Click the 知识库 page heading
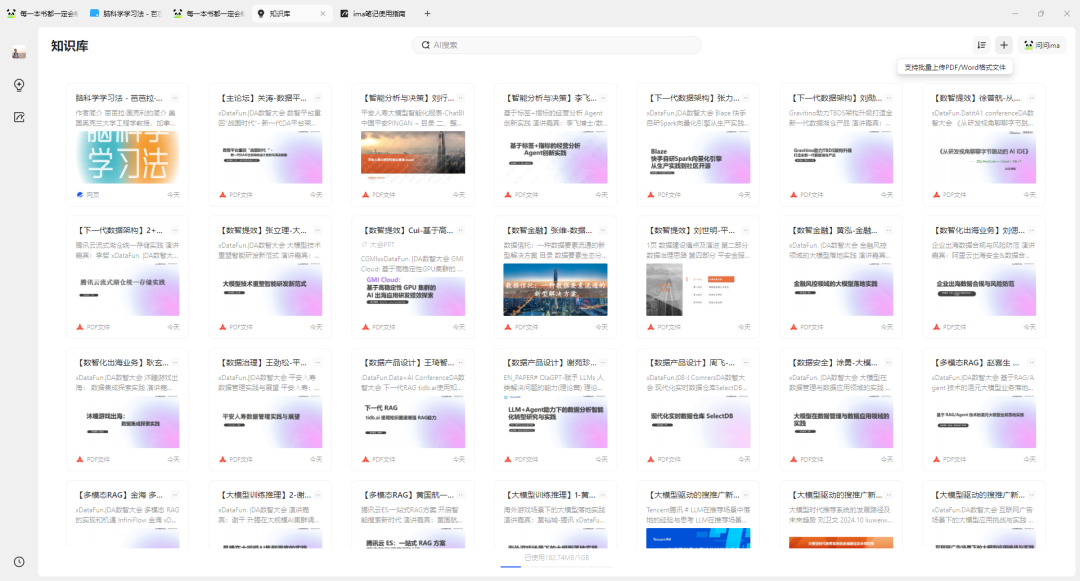This screenshot has width=1080, height=581. (x=70, y=46)
